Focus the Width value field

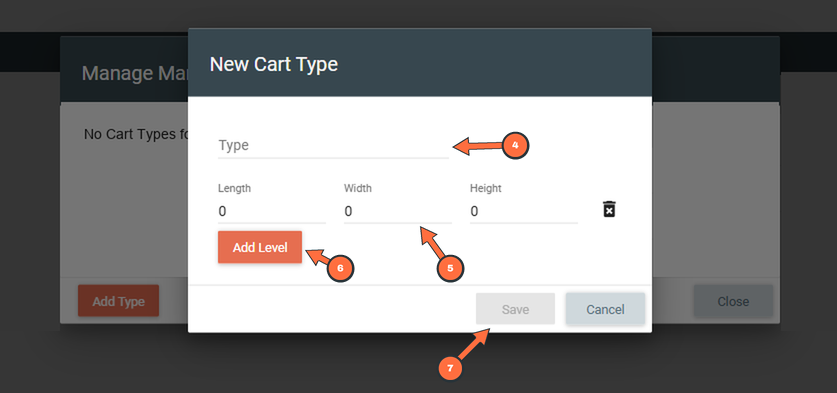pyautogui.click(x=398, y=211)
